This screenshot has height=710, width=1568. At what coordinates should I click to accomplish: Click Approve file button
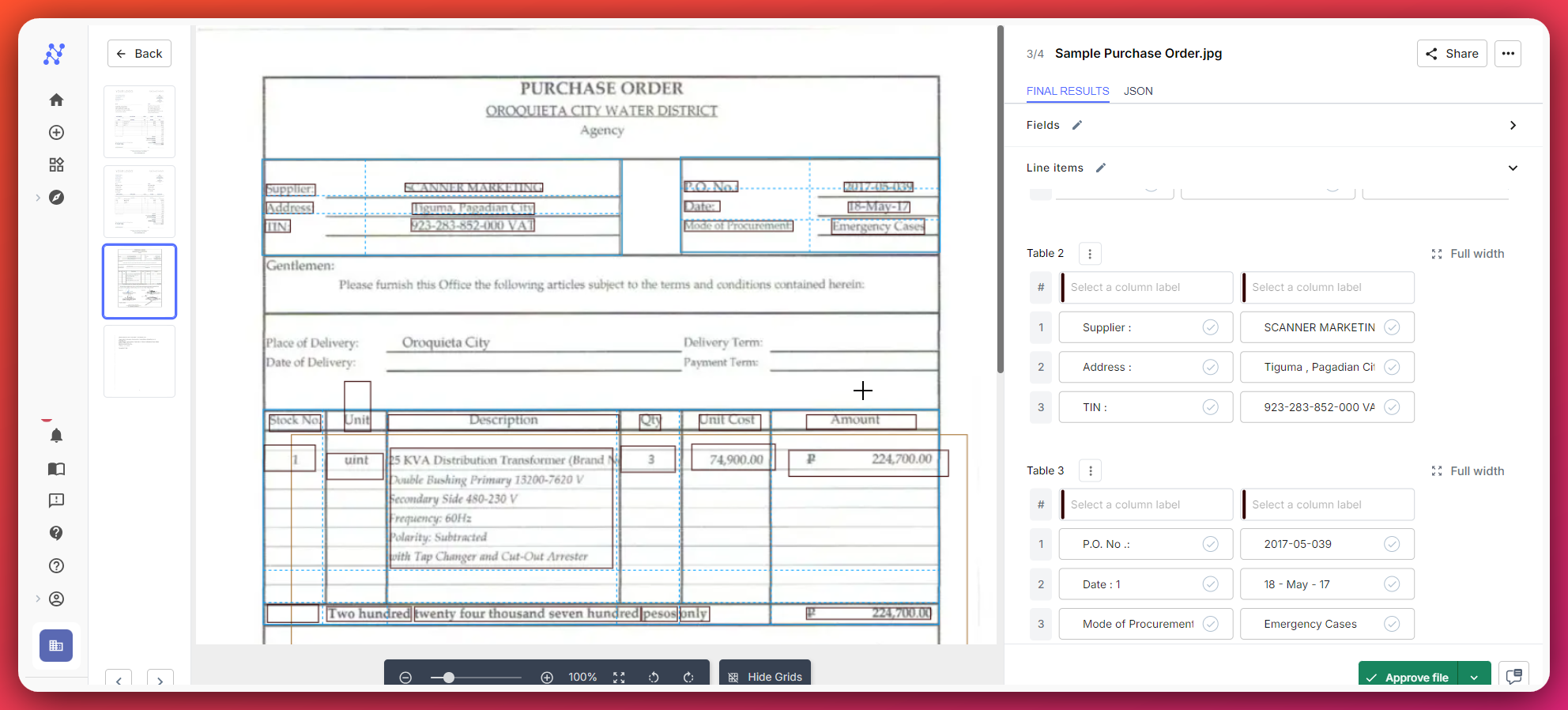(x=1408, y=677)
